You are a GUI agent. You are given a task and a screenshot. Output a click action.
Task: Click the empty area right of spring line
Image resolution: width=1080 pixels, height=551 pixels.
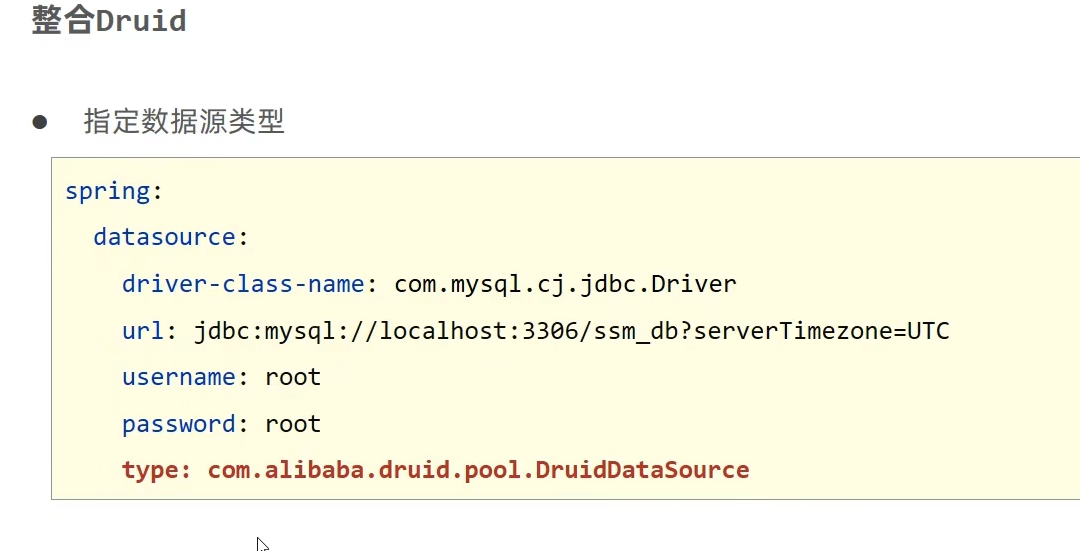click(x=600, y=191)
